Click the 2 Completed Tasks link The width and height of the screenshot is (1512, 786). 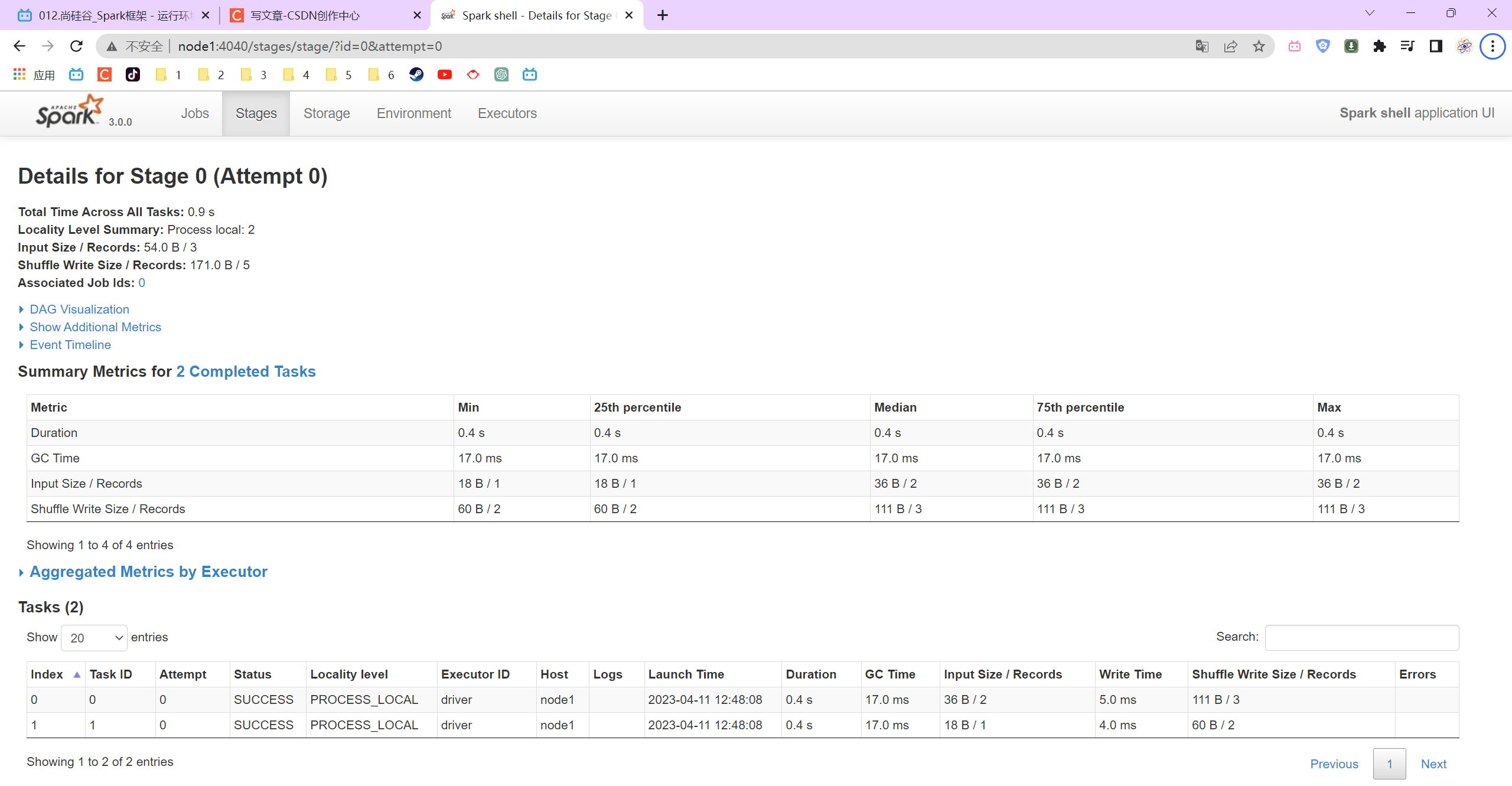tap(246, 371)
